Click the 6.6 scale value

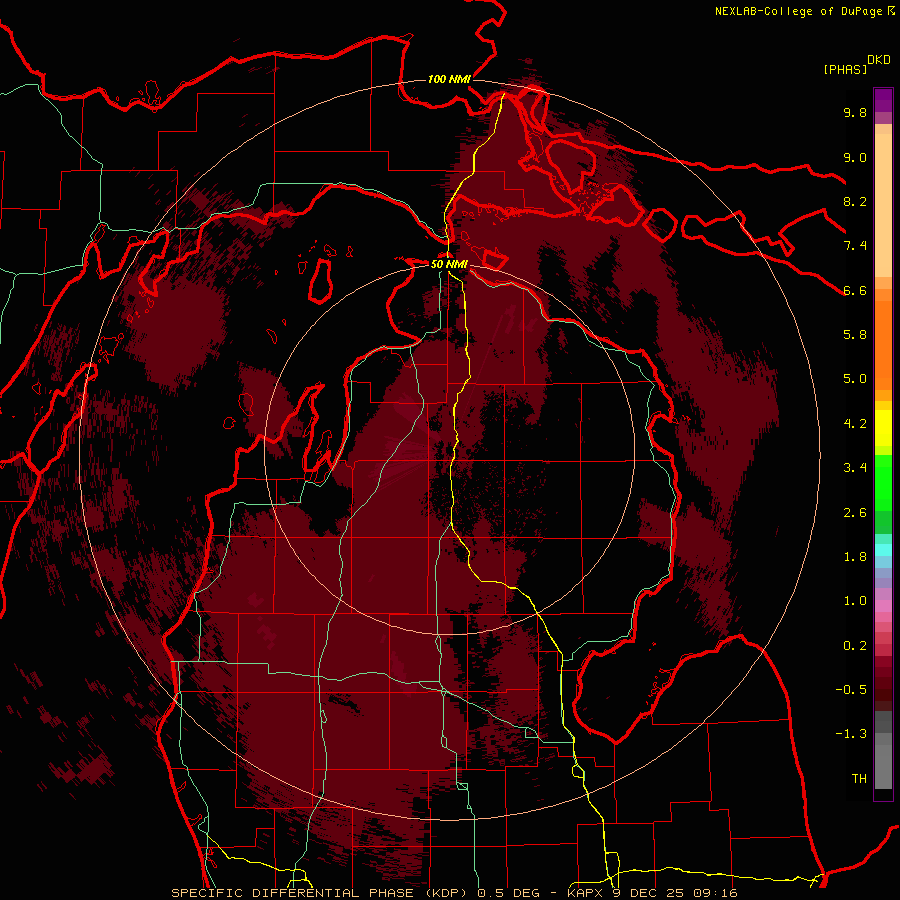pos(855,290)
